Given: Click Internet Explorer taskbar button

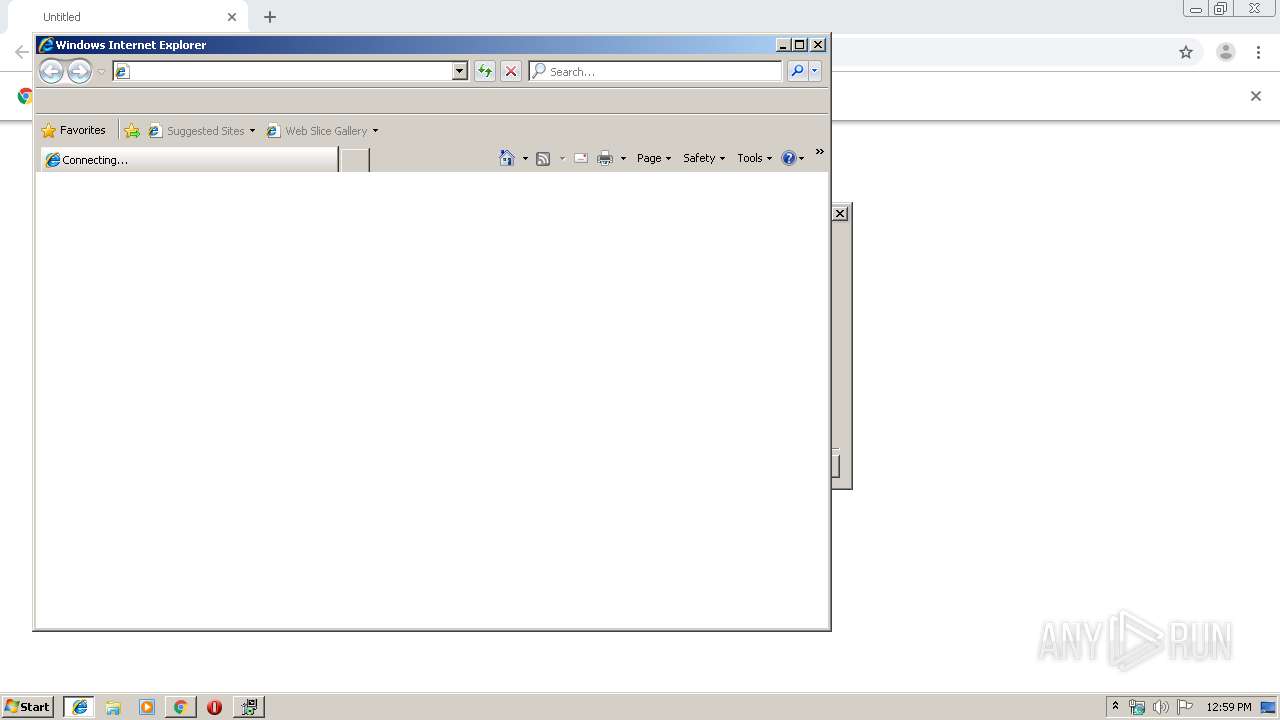Looking at the screenshot, I should click(x=80, y=707).
